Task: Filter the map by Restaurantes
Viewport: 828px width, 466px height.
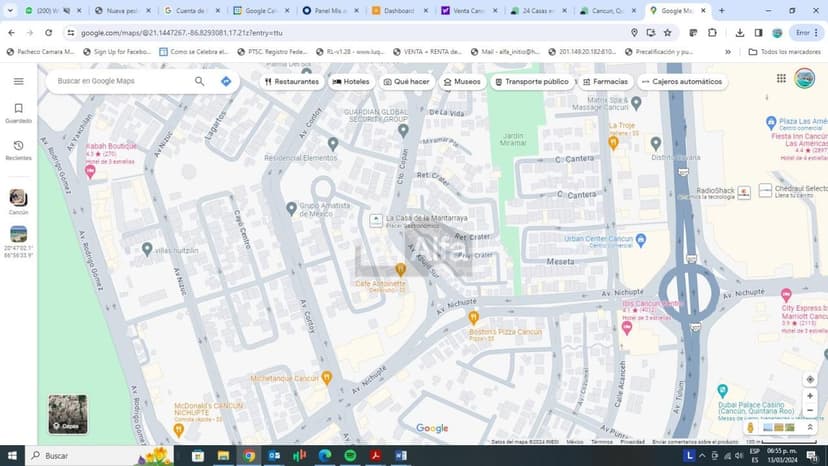Action: tap(292, 81)
